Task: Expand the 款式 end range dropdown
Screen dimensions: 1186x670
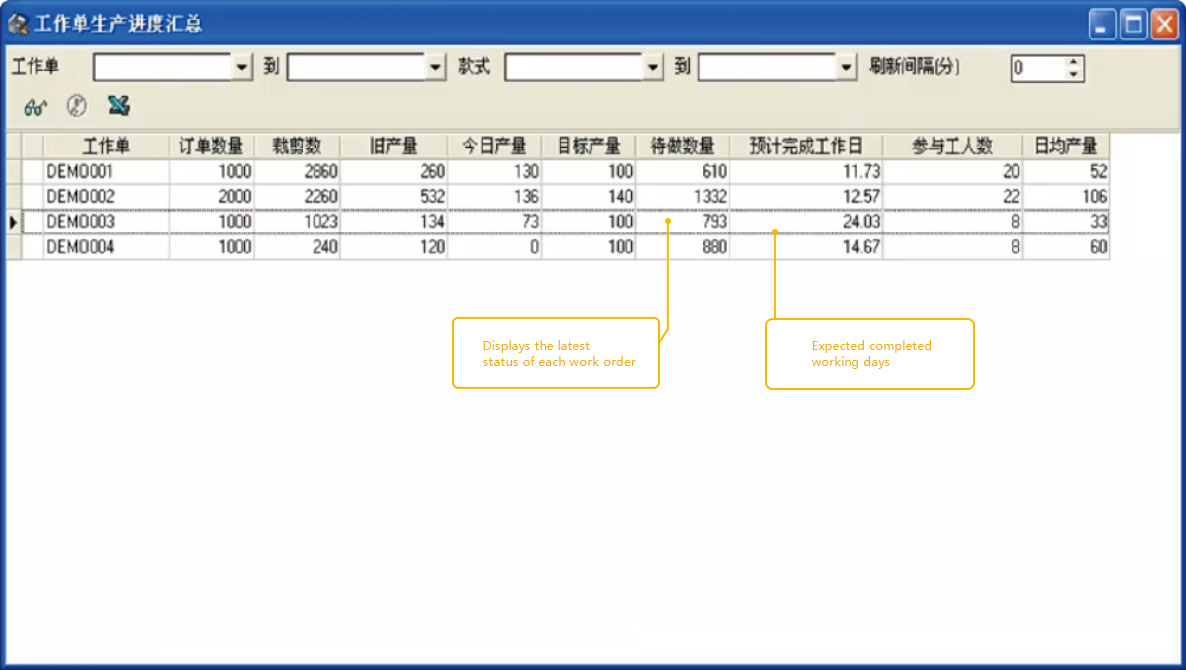Action: tap(848, 68)
